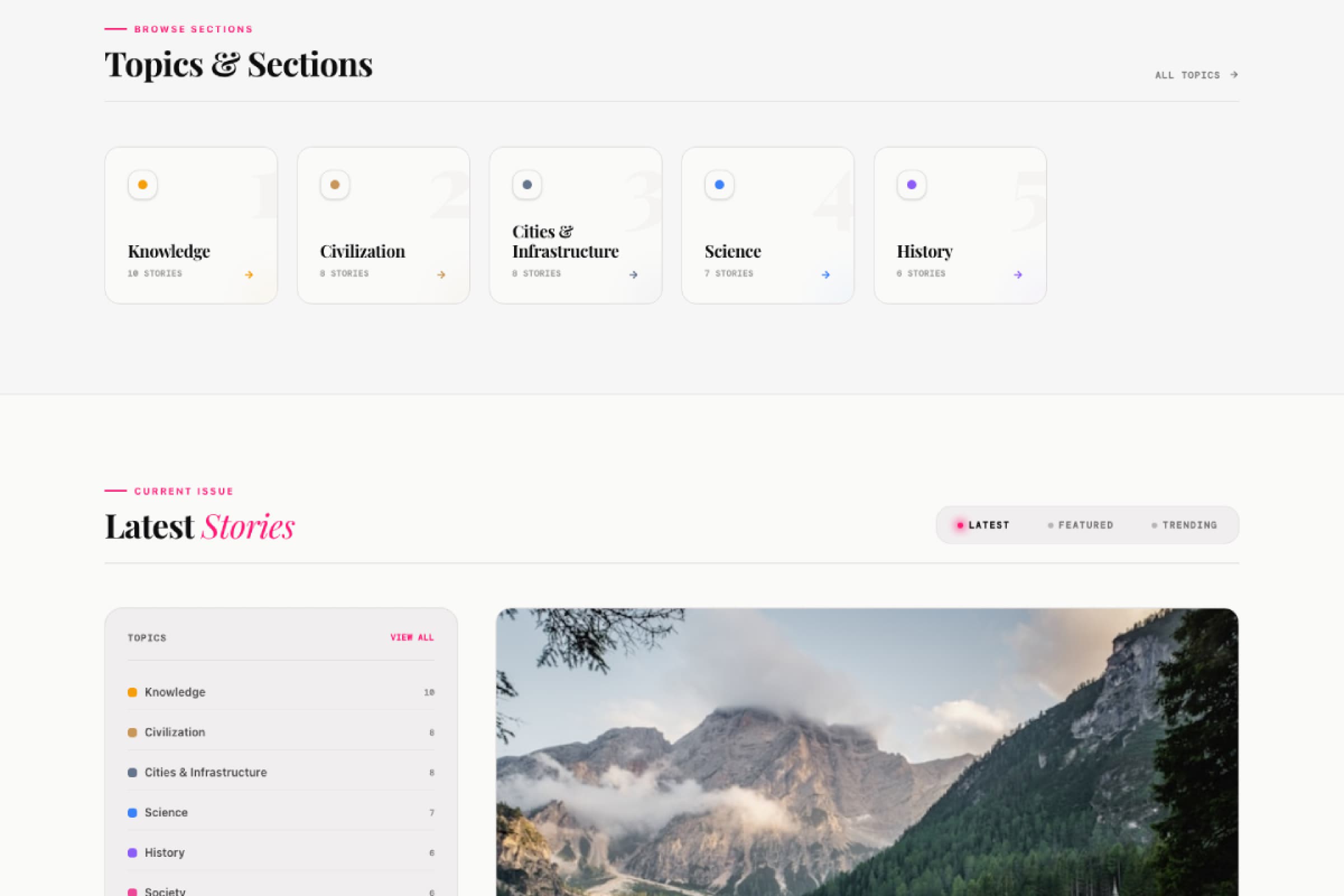Click the blue arrow on the Science card

pos(825,275)
